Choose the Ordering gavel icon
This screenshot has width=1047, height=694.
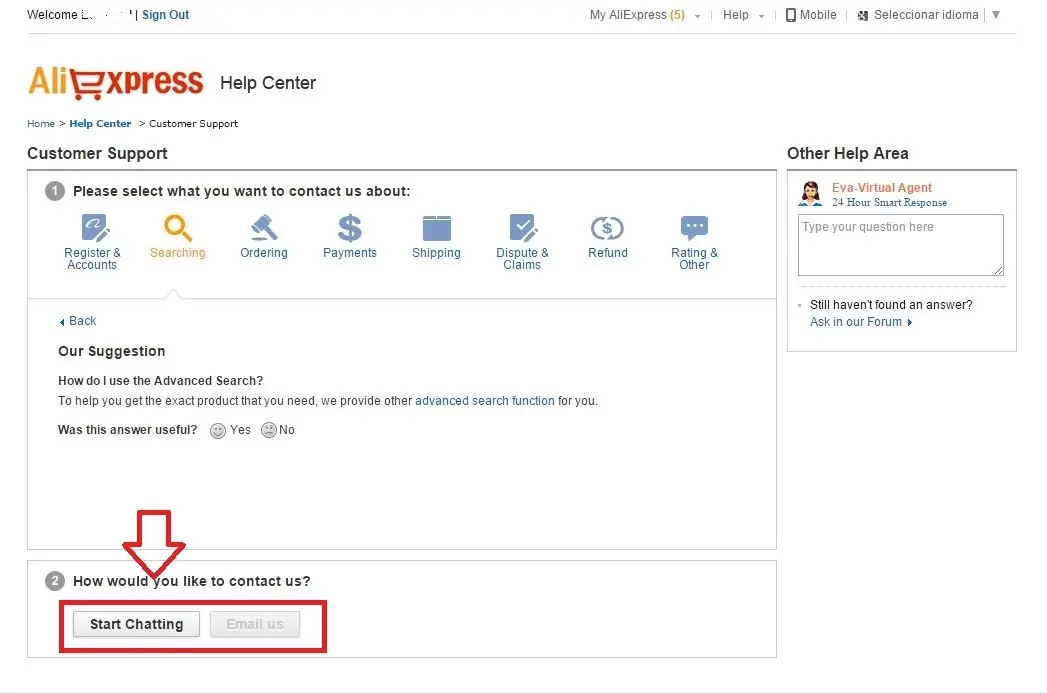pos(264,228)
